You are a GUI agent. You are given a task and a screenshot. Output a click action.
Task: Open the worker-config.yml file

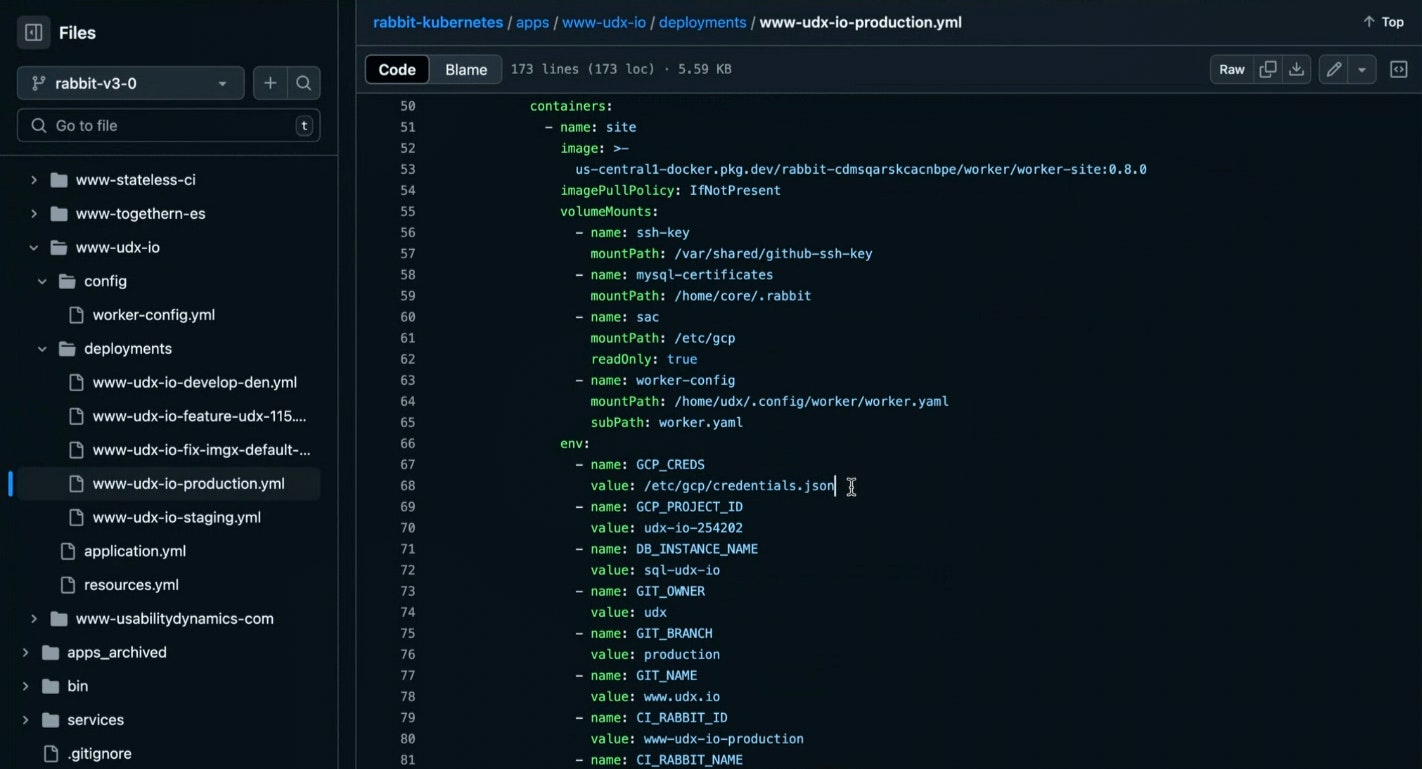pos(153,315)
